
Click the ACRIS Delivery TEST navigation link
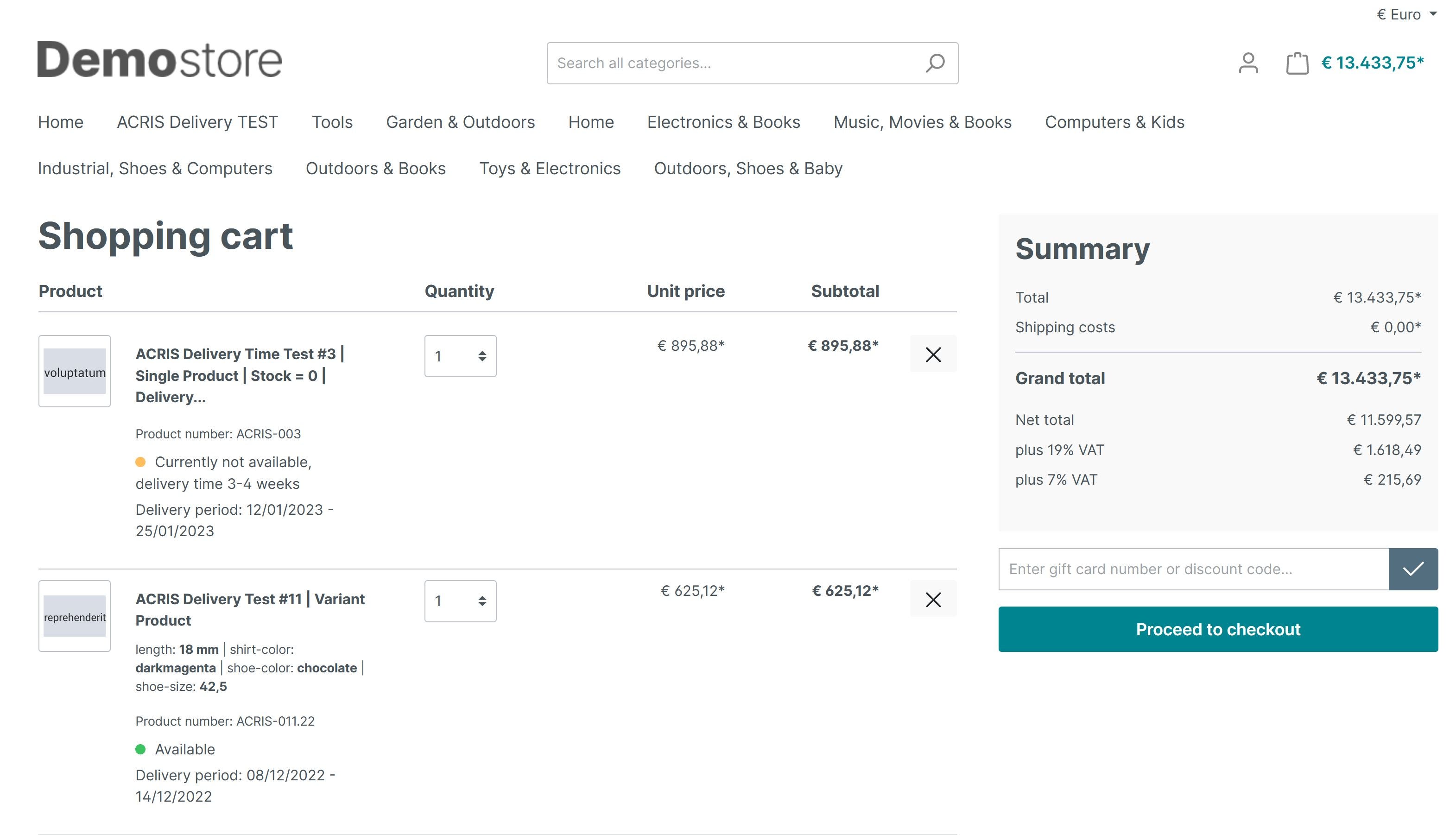coord(198,122)
